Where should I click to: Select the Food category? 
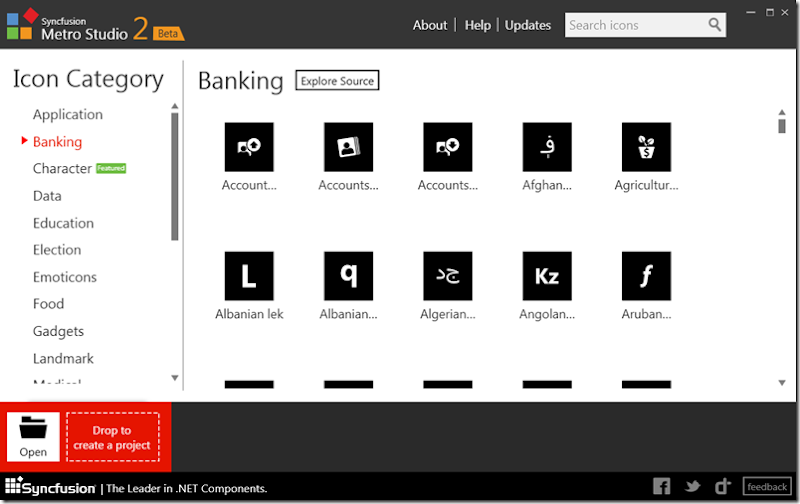tap(48, 304)
